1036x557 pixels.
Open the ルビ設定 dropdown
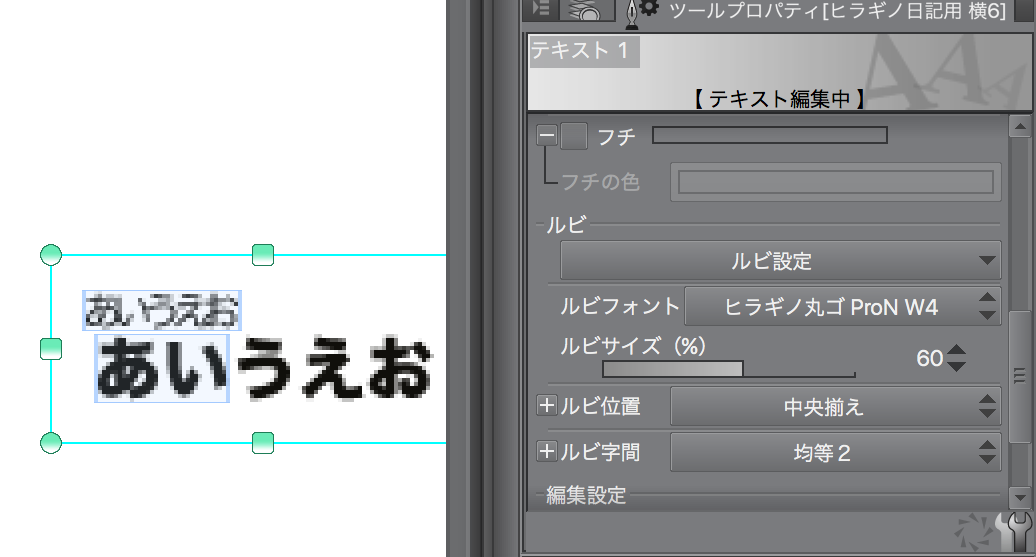point(780,260)
